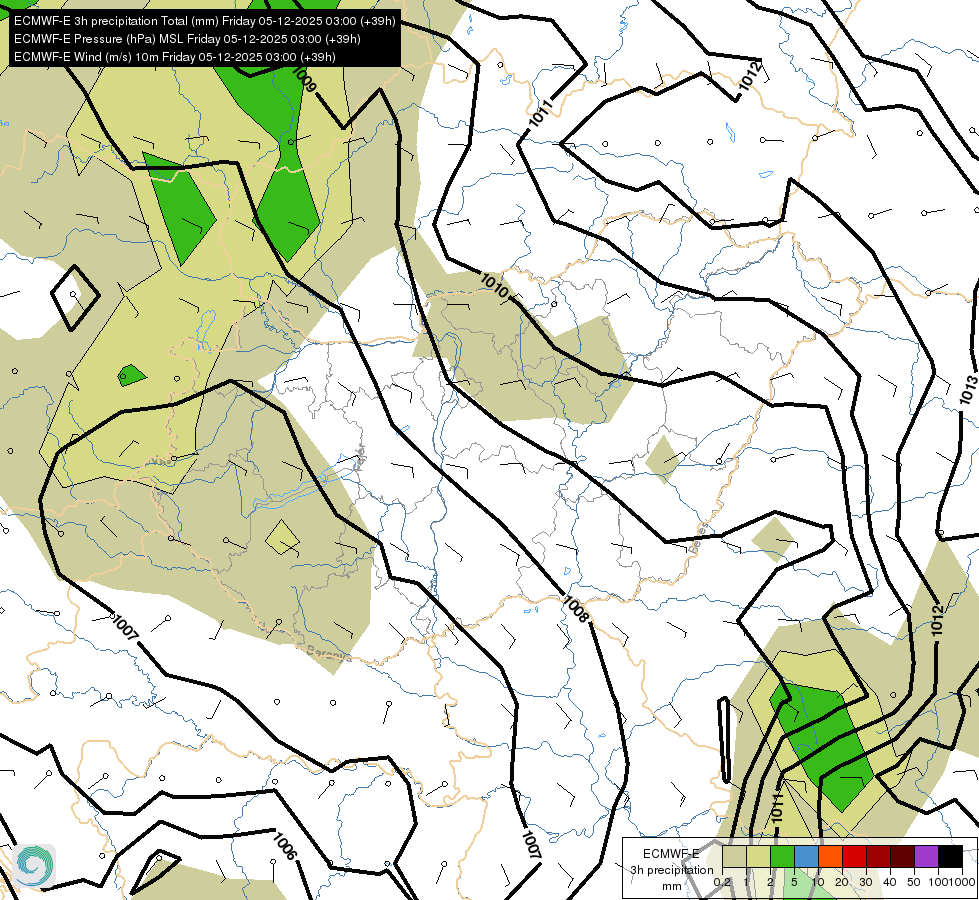Select the green 2–5 mm legend swatch
The height and width of the screenshot is (900, 979).
pyautogui.click(x=782, y=856)
